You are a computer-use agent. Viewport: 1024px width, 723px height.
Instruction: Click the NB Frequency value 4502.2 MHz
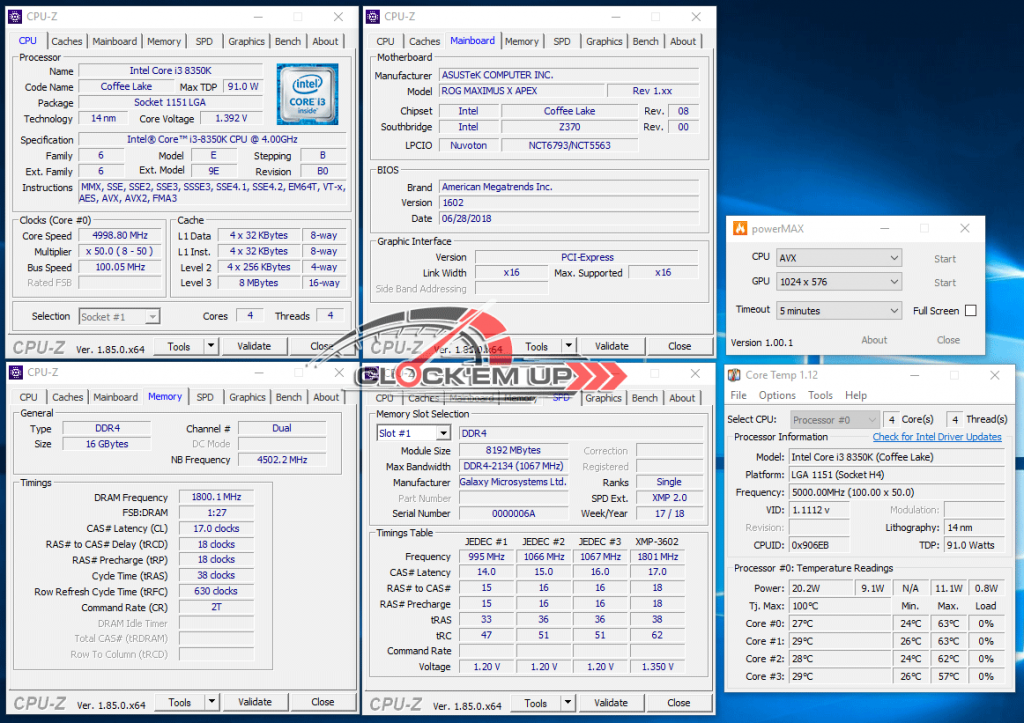[282, 460]
